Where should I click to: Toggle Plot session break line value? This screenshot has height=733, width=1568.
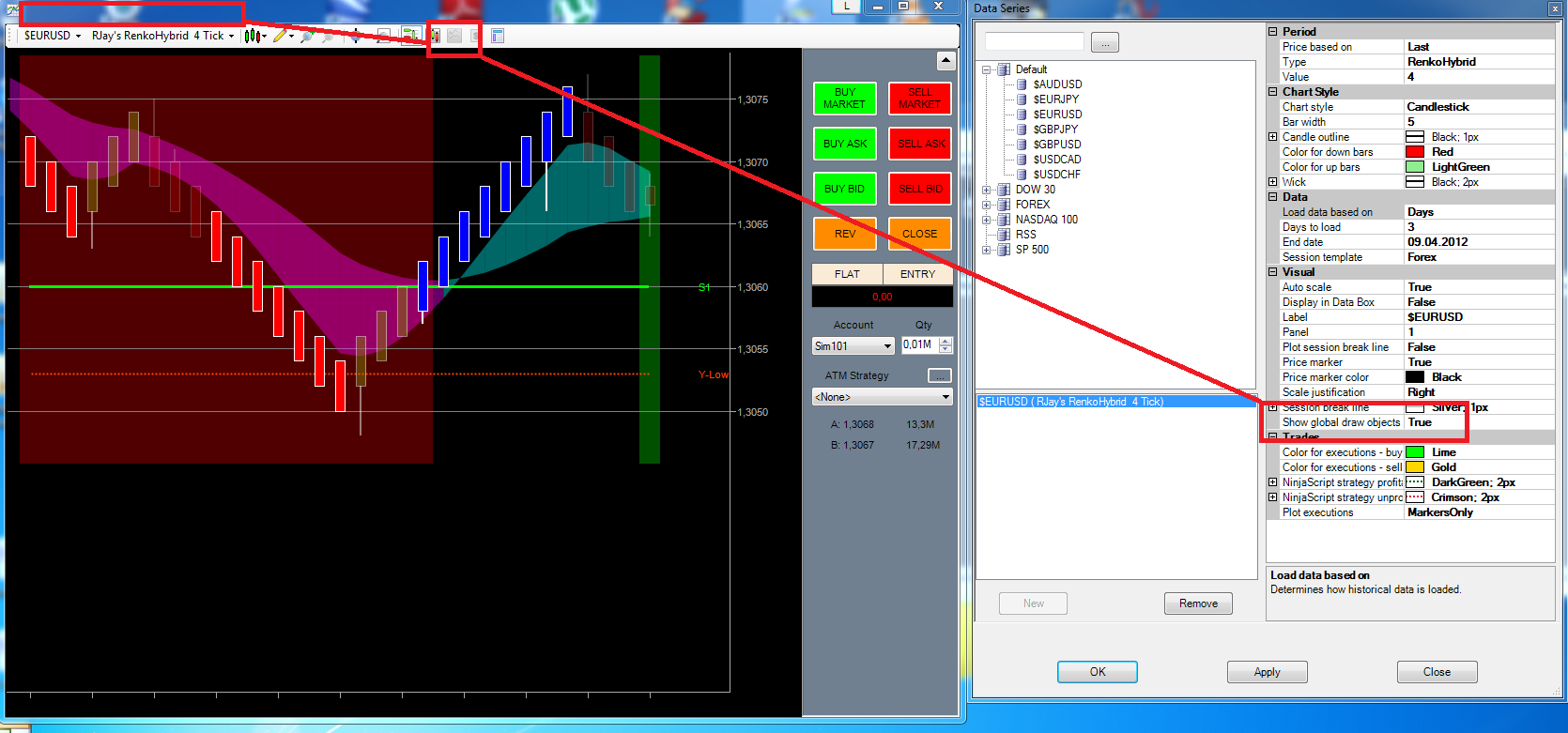[1480, 347]
